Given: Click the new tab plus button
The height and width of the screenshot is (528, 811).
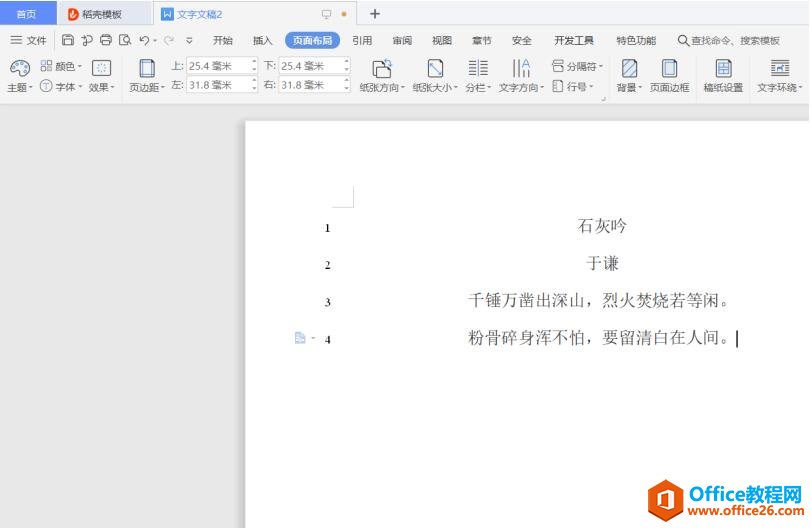Looking at the screenshot, I should pos(375,14).
